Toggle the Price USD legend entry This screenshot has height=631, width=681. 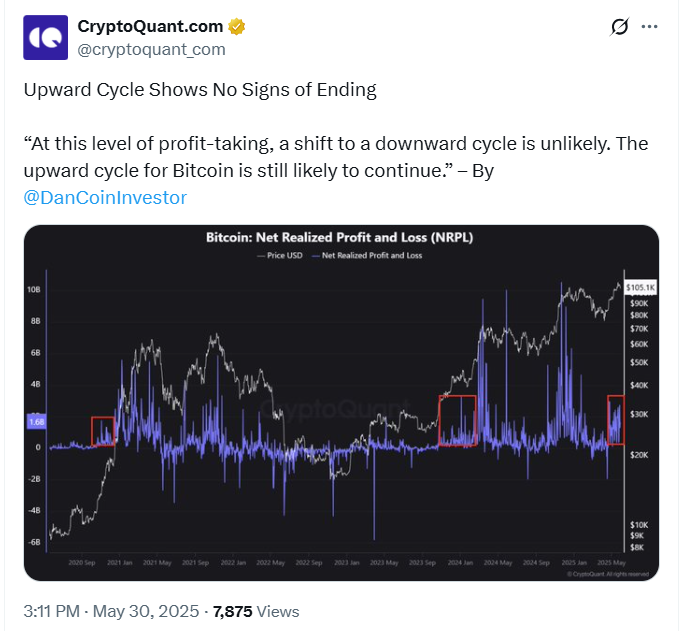click(282, 257)
